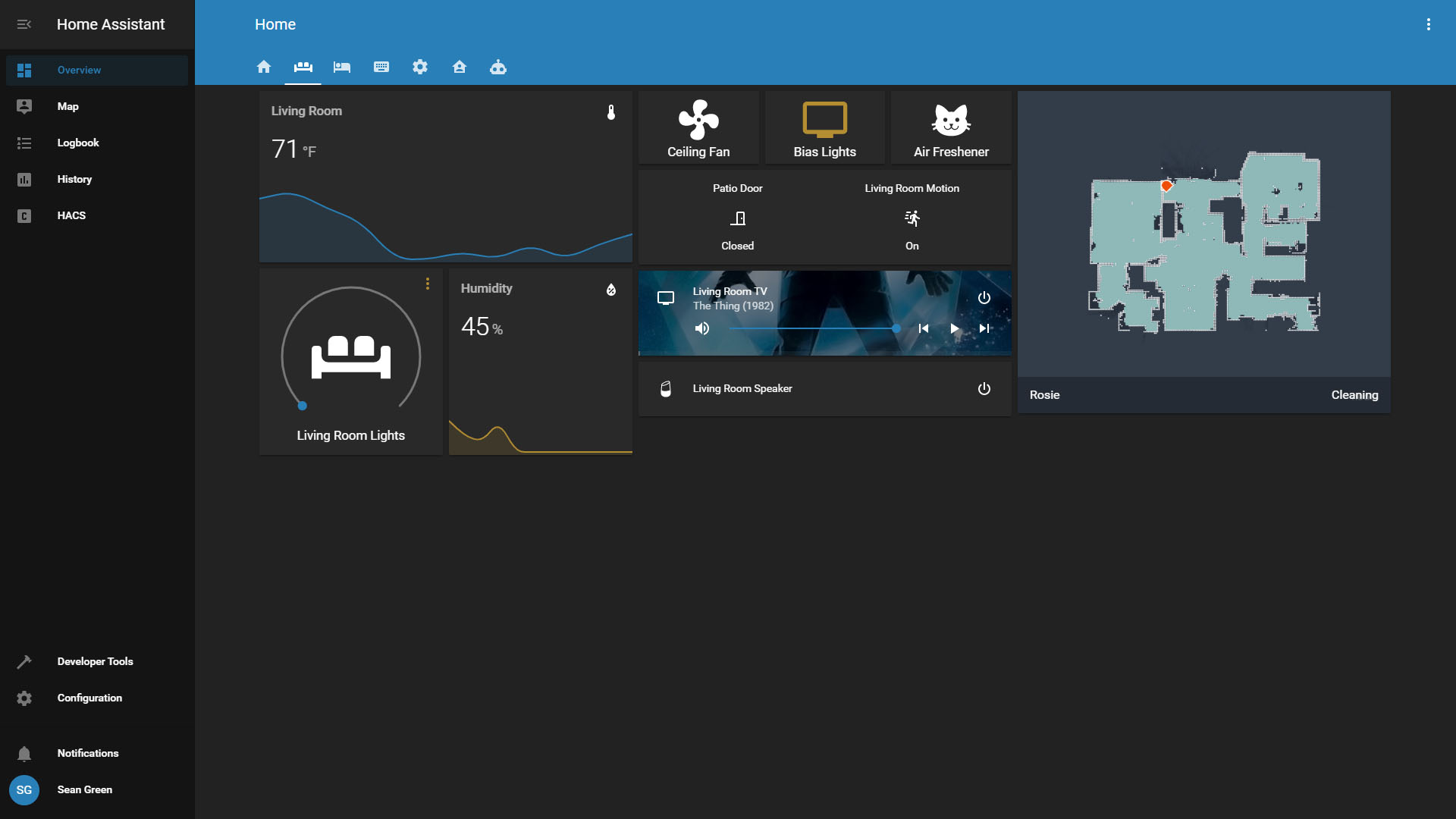Open the temperature history graph
The width and height of the screenshot is (1456, 819).
pos(446,227)
